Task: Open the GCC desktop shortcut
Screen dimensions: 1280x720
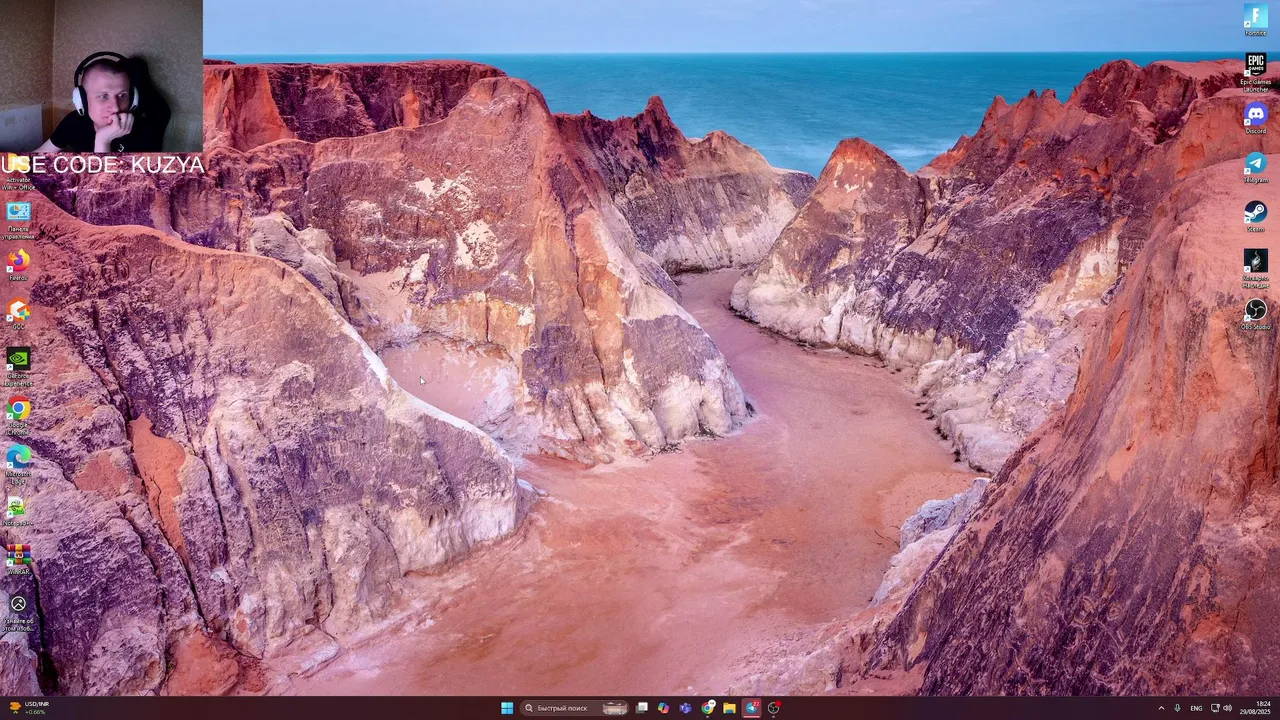Action: tap(18, 314)
